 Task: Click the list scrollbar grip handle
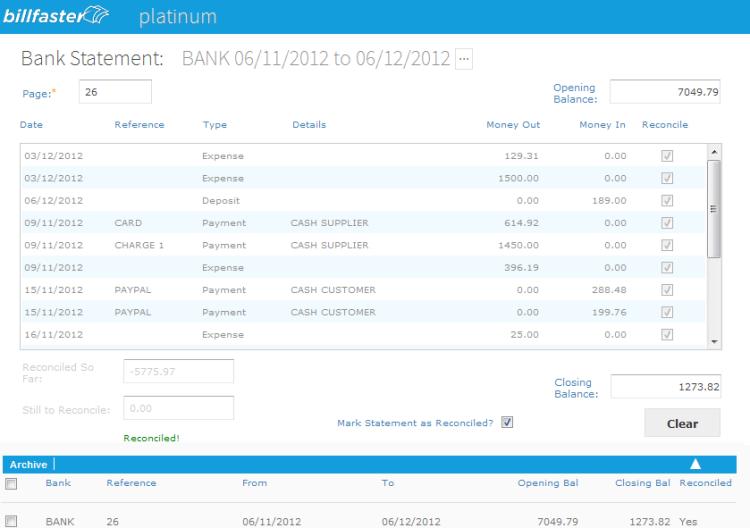coord(713,208)
